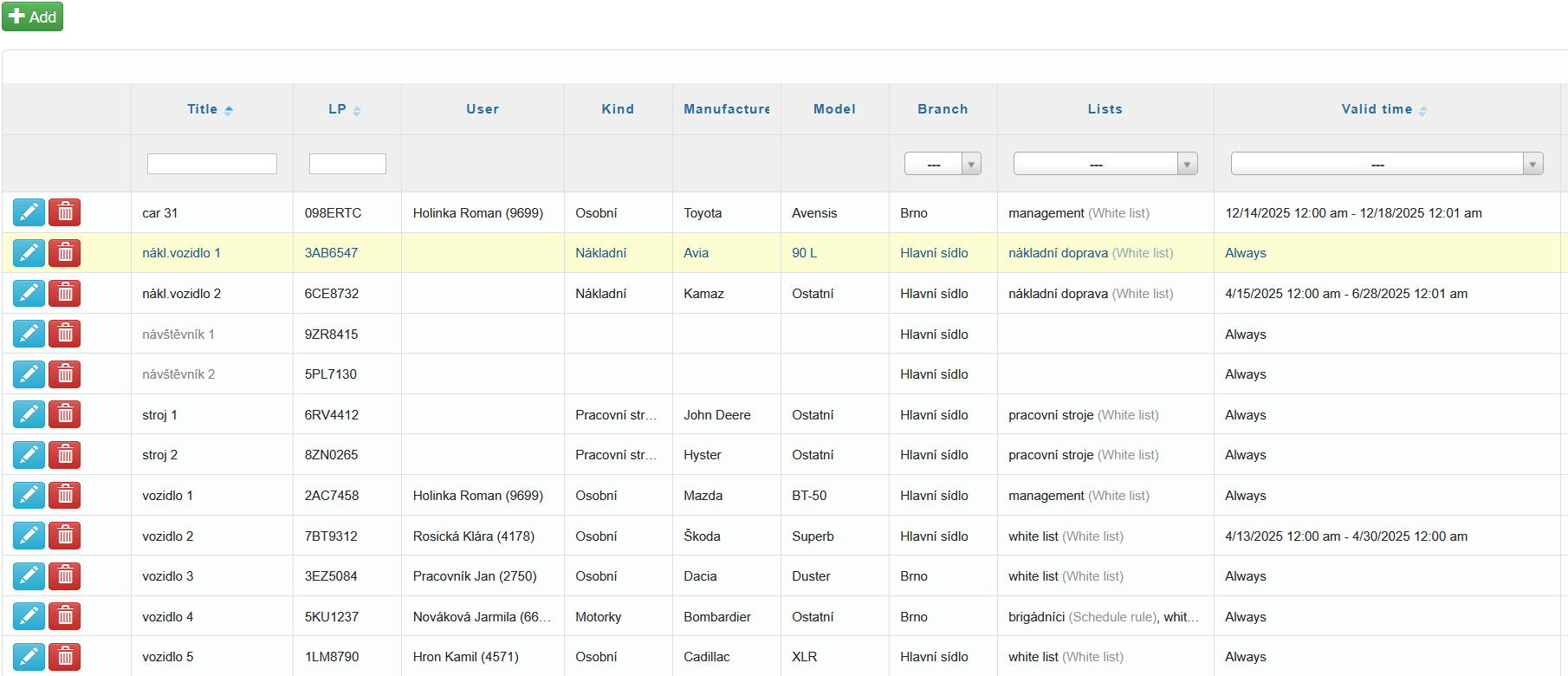Open editing for vozidlo 4
Screen dimensions: 1568x676
coord(29,616)
